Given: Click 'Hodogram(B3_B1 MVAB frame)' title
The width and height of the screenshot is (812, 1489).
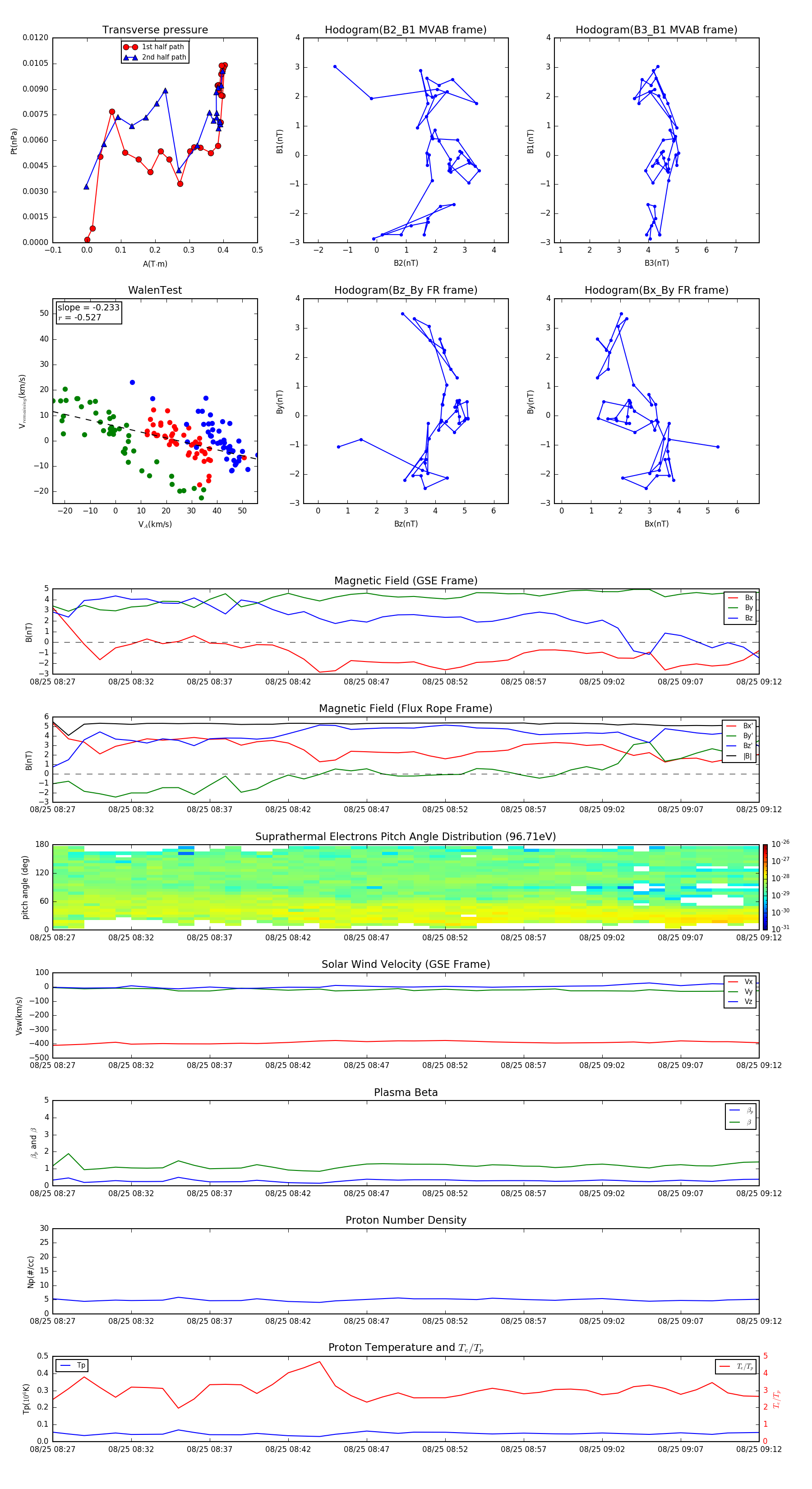Looking at the screenshot, I should tap(656, 30).
